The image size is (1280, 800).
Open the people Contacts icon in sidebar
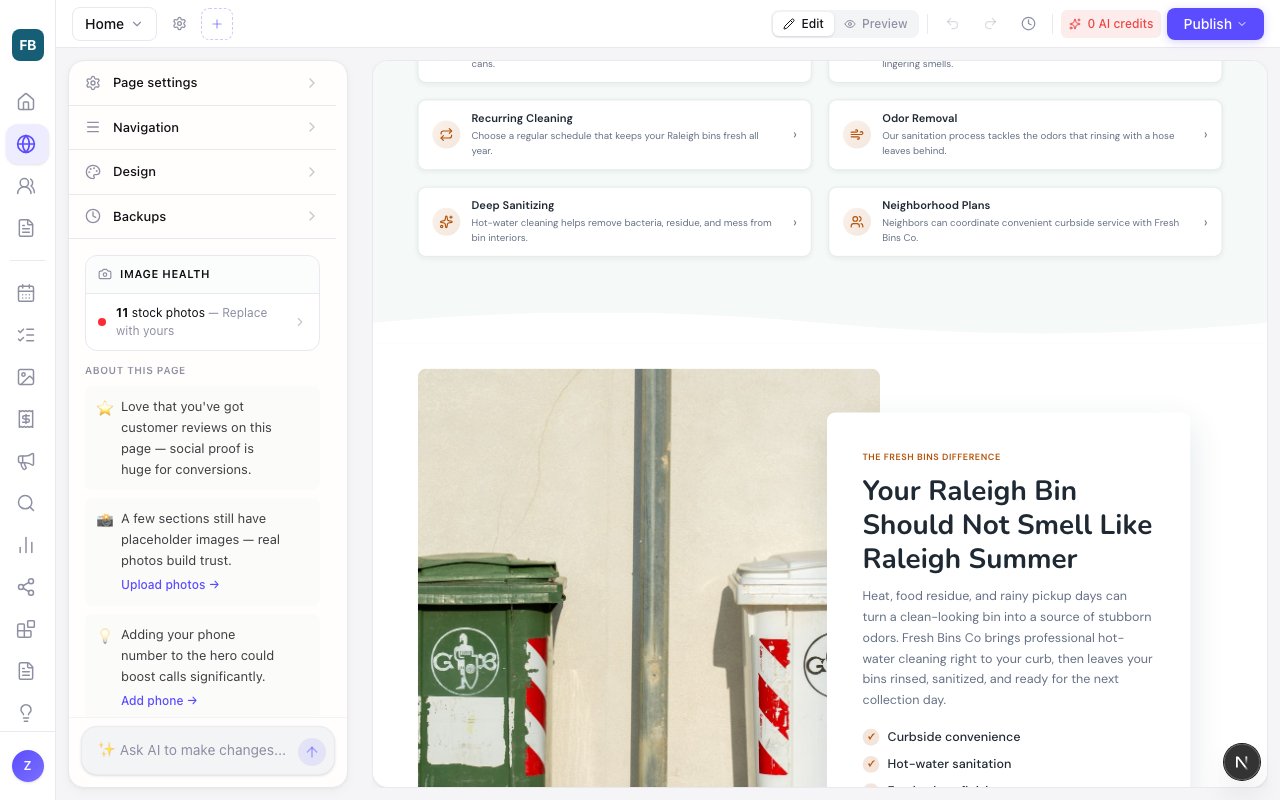(27, 186)
